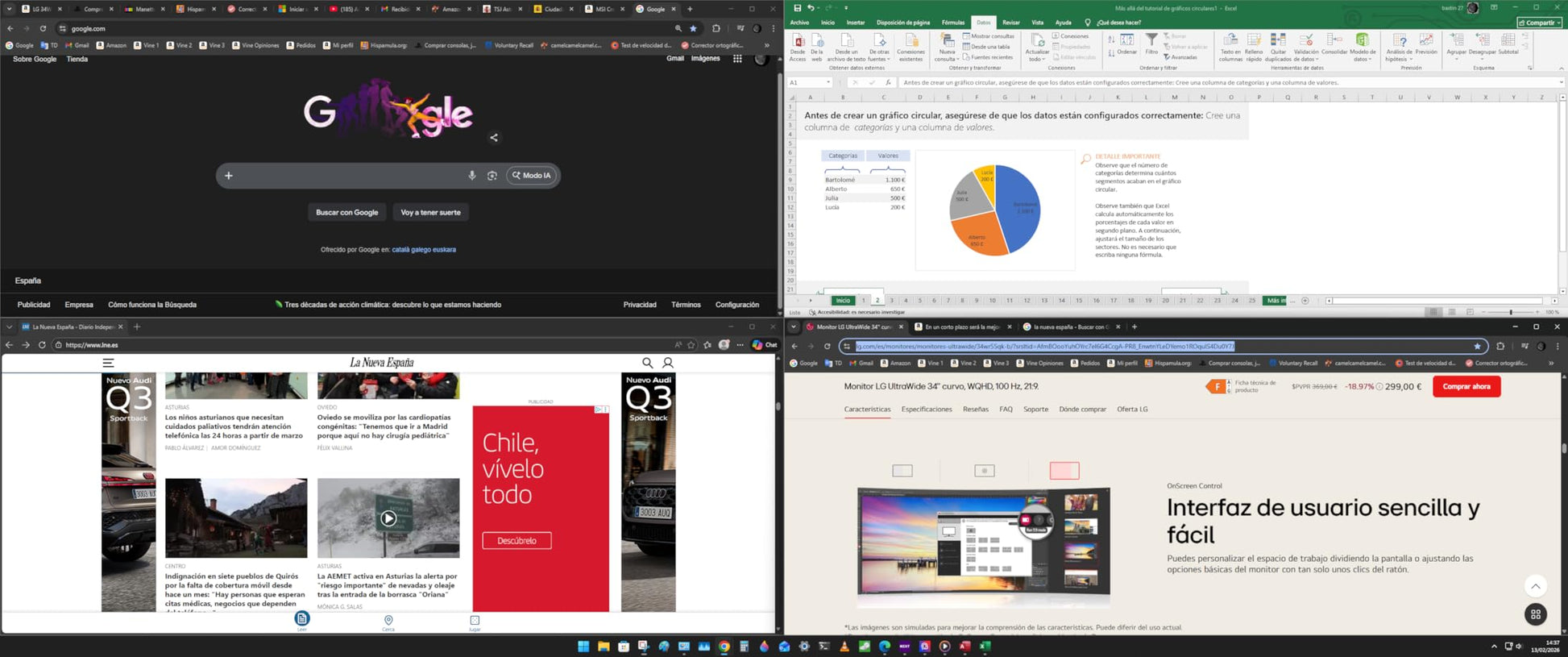Open the Google apps grid icon

[737, 59]
